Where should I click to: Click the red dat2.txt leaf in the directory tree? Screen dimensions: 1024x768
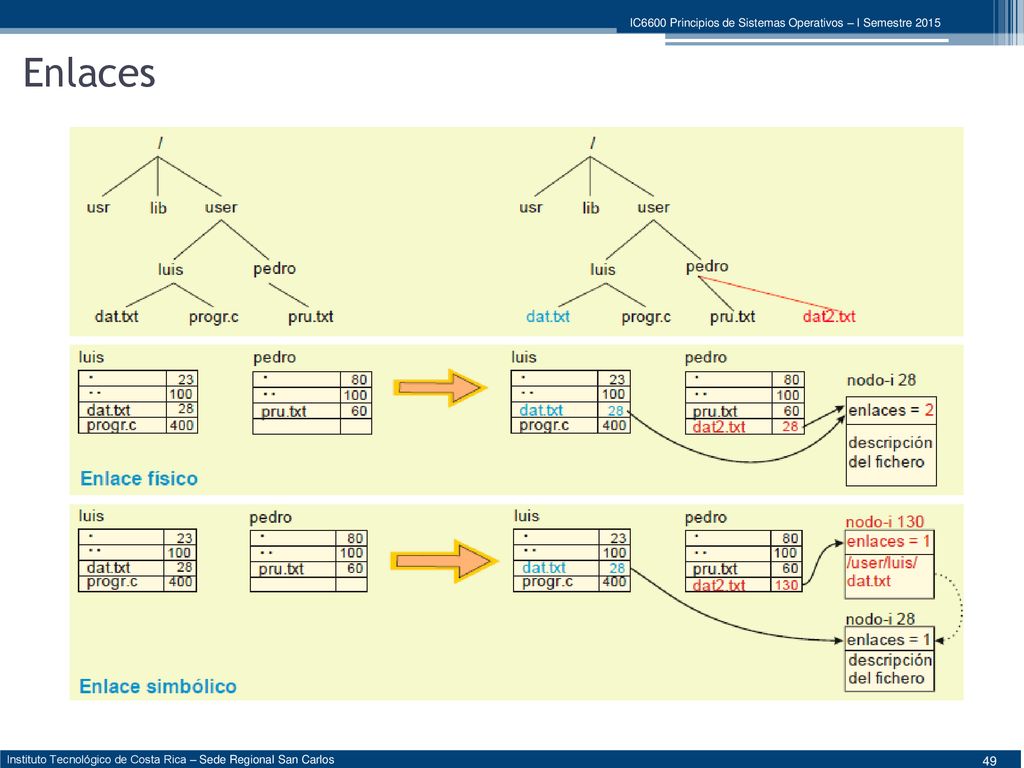[829, 317]
